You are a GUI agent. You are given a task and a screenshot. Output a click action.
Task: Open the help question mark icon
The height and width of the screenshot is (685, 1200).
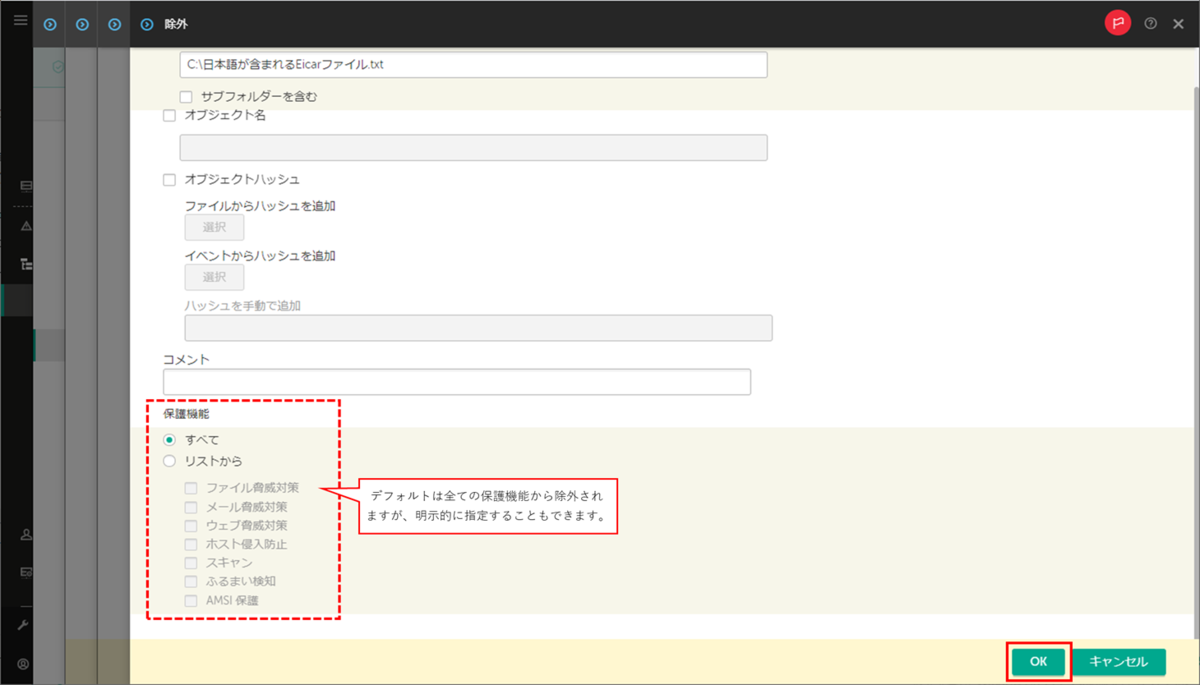1152,22
